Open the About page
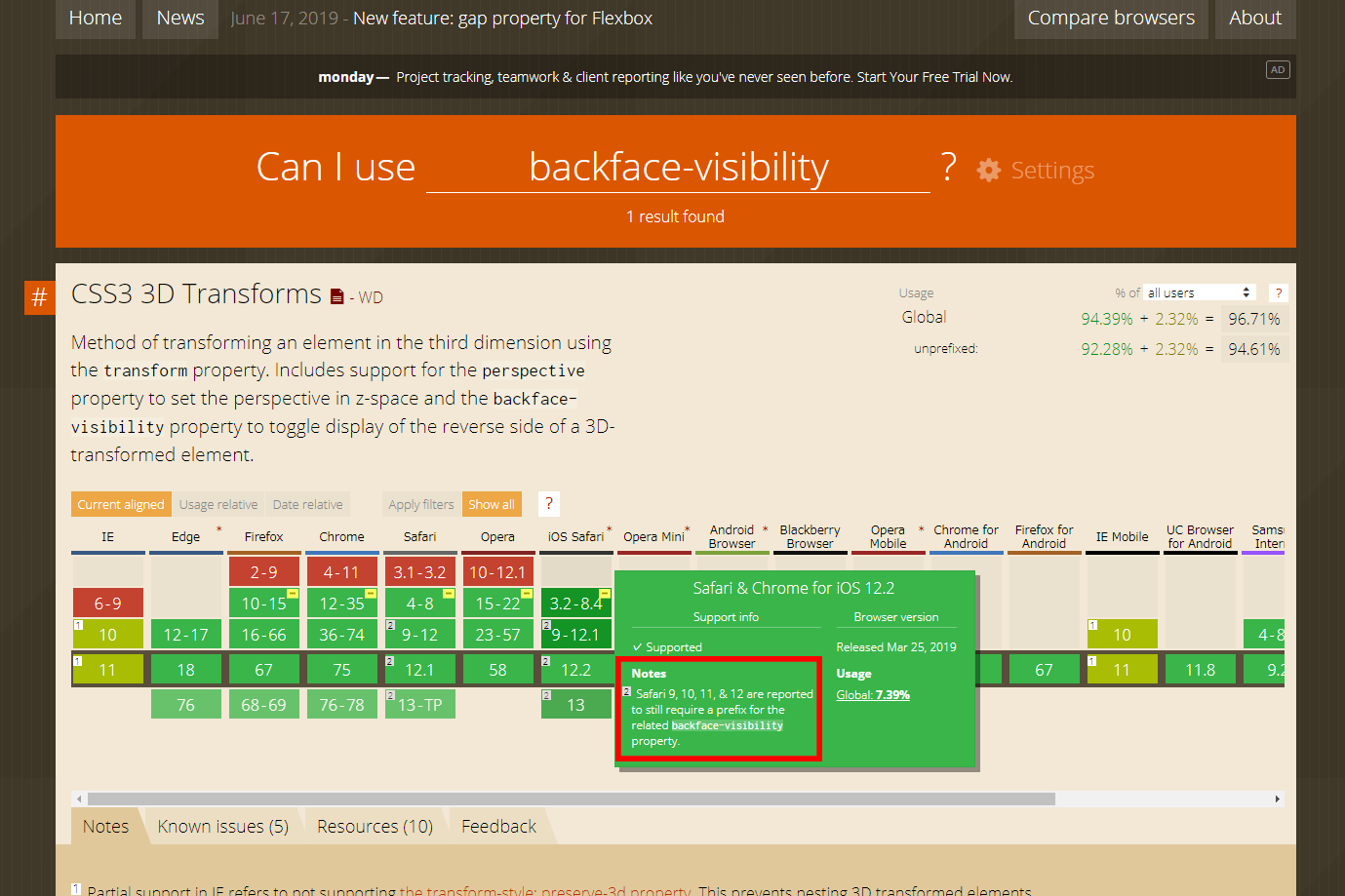The image size is (1345, 896). pos(1255,19)
